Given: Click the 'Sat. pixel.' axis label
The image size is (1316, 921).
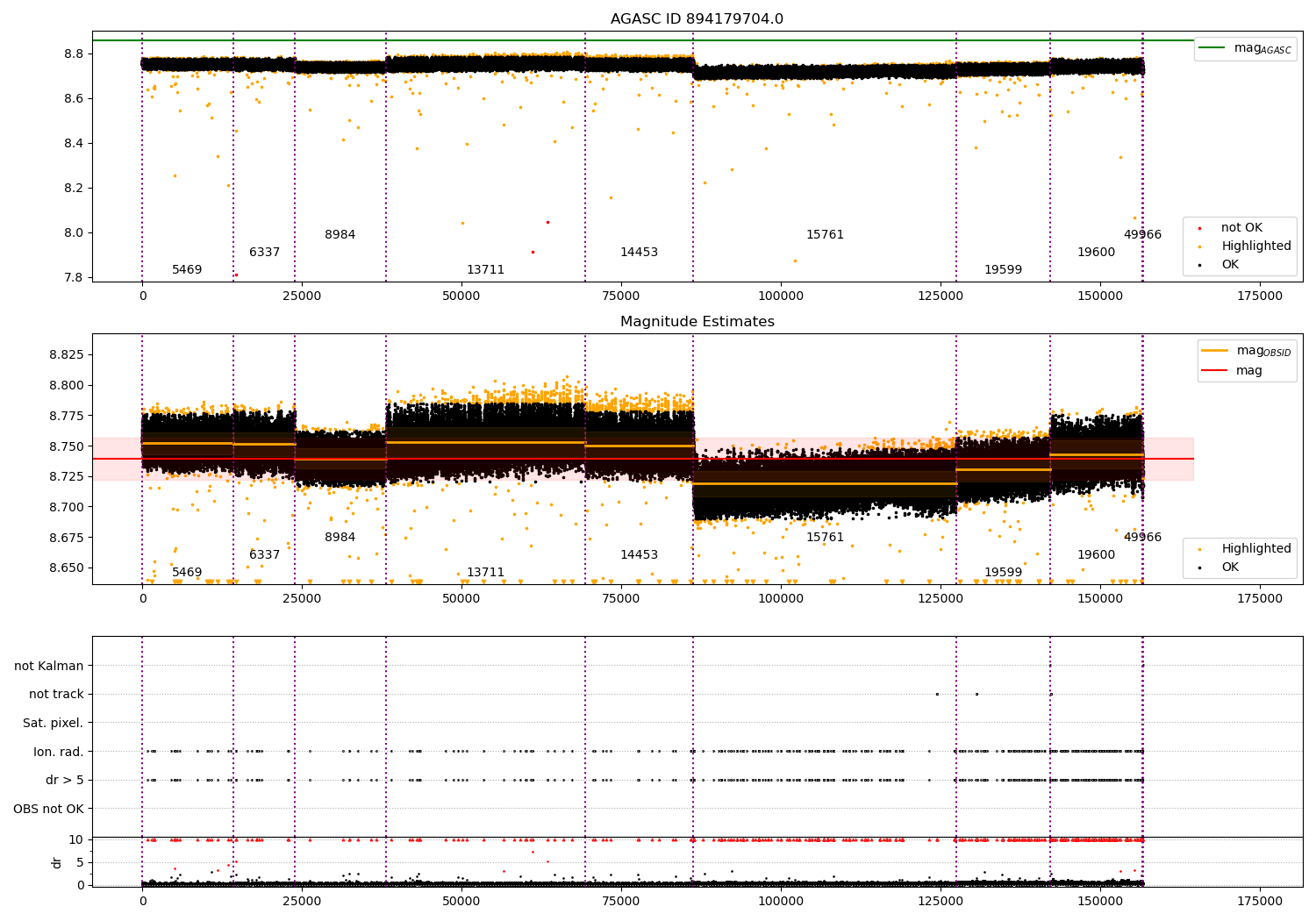Looking at the screenshot, I should click(54, 723).
